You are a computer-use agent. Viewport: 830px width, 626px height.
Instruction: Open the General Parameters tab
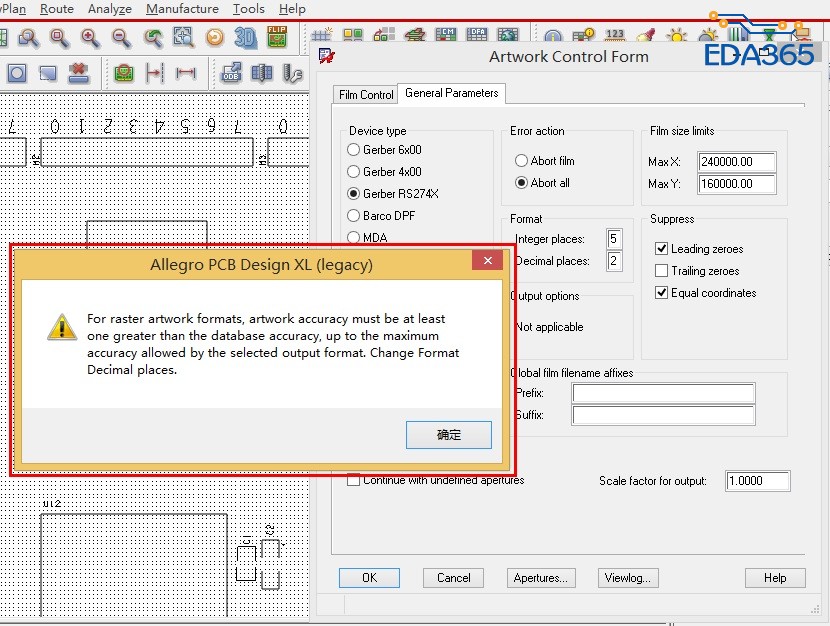(x=452, y=93)
